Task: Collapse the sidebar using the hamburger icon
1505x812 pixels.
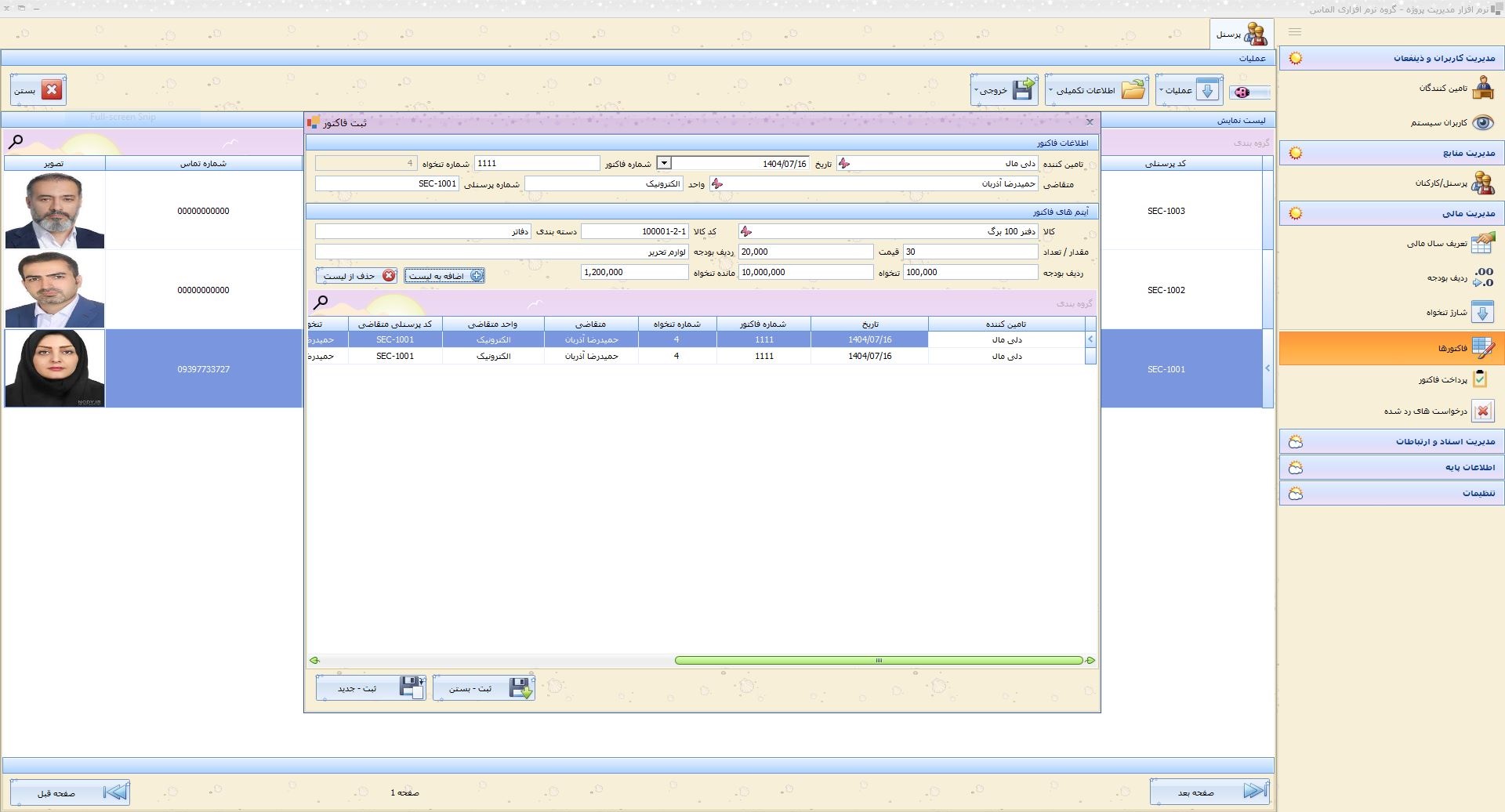Action: [1295, 32]
